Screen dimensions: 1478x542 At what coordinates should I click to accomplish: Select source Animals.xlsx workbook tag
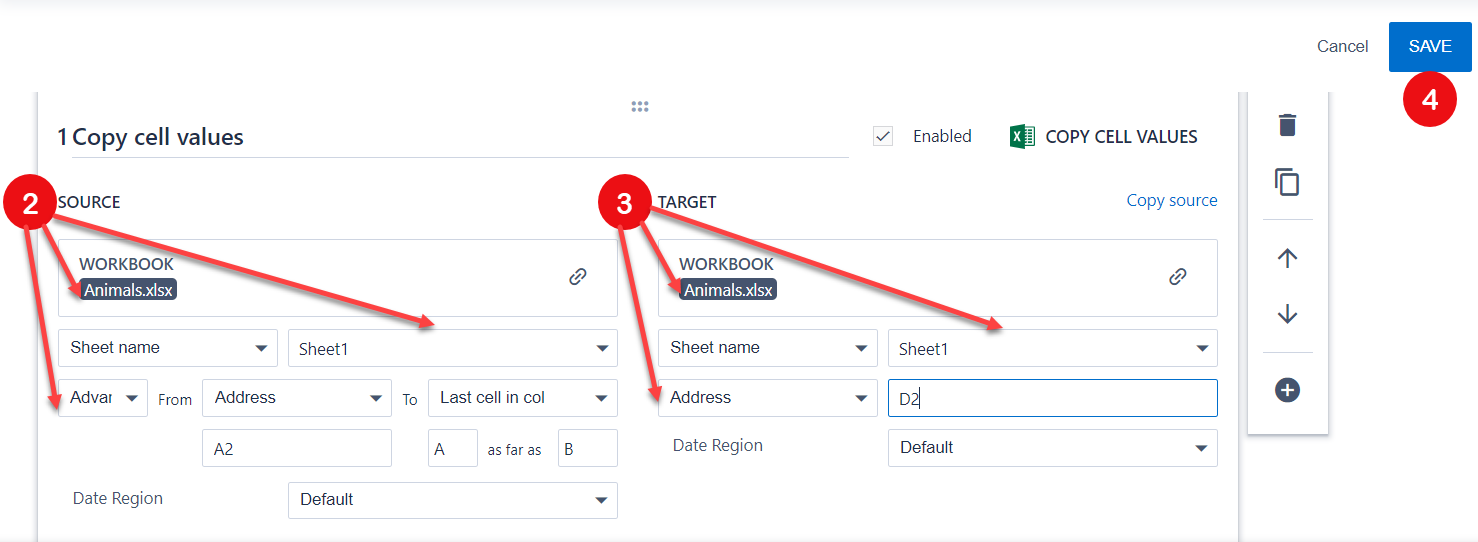(129, 290)
